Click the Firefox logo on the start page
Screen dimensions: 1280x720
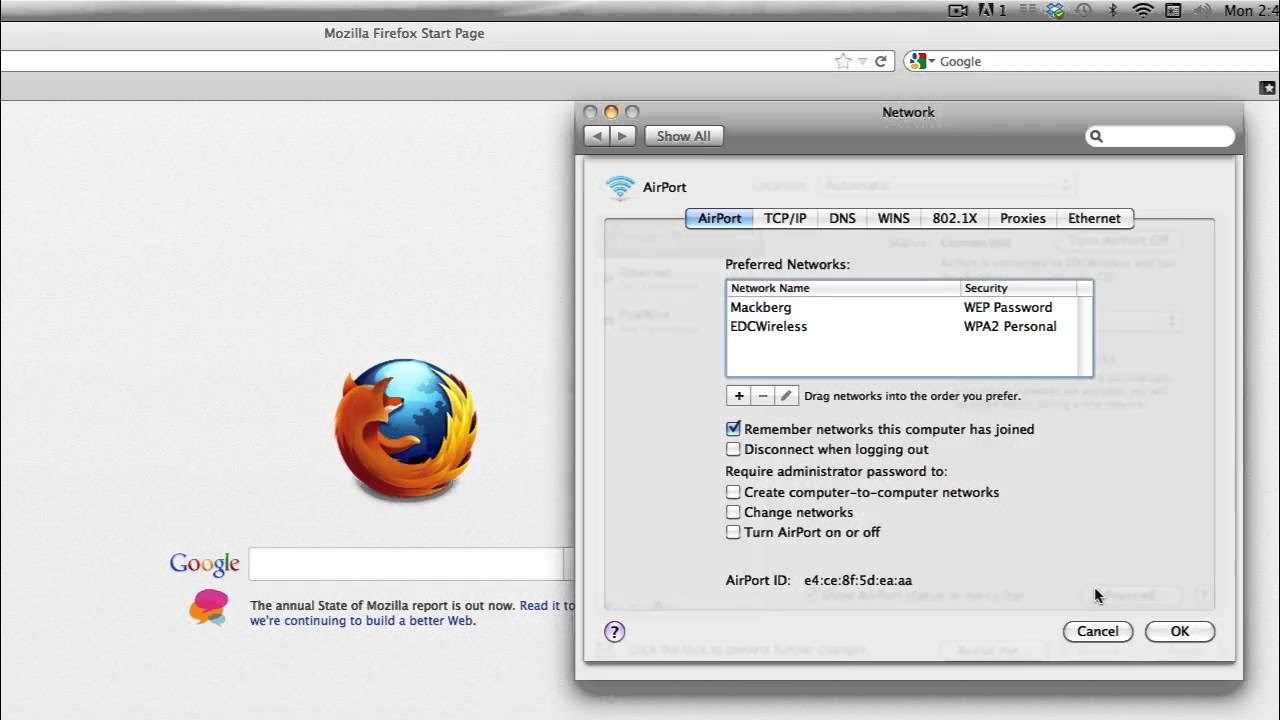406,430
